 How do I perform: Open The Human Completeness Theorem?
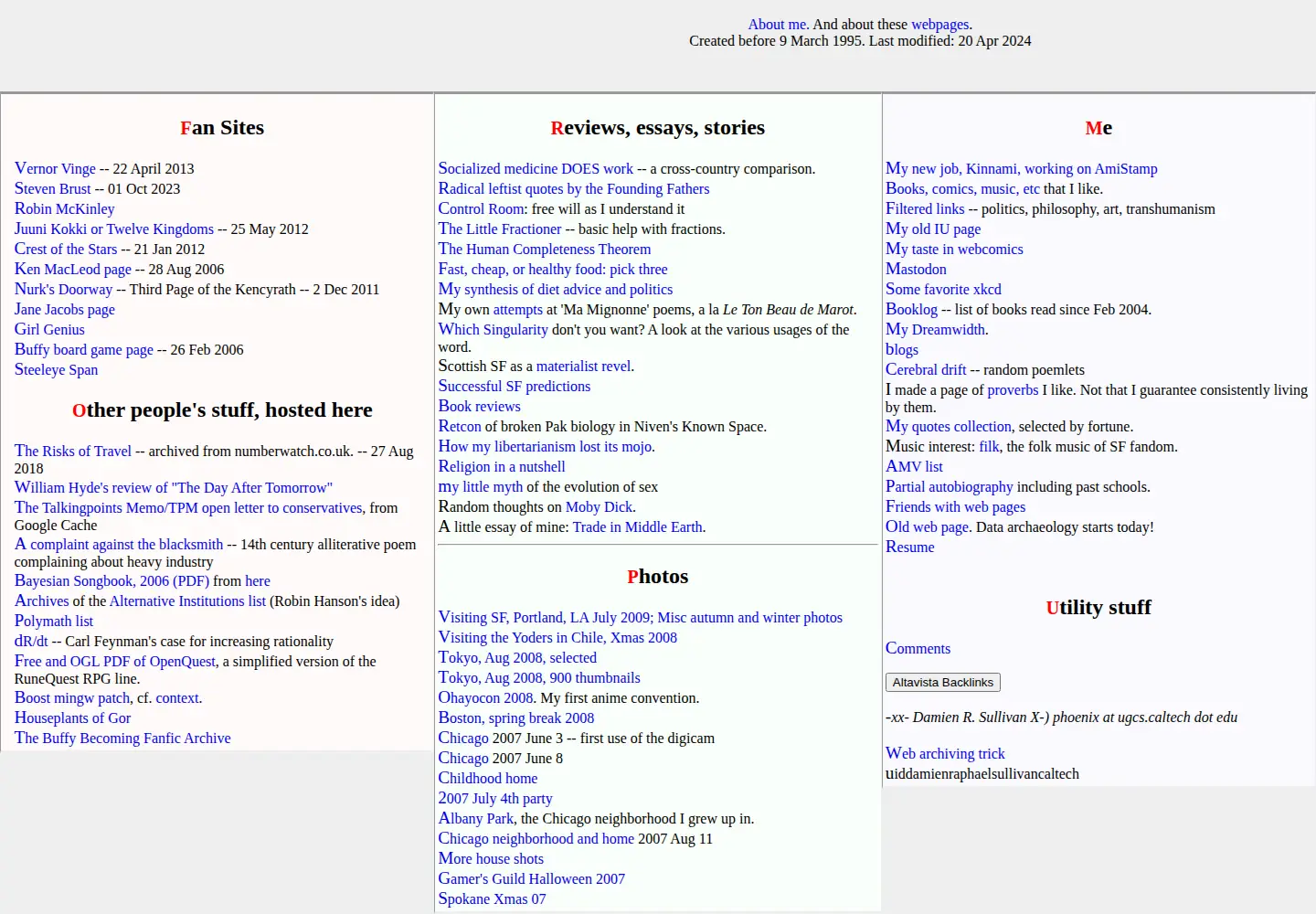pyautogui.click(x=545, y=249)
